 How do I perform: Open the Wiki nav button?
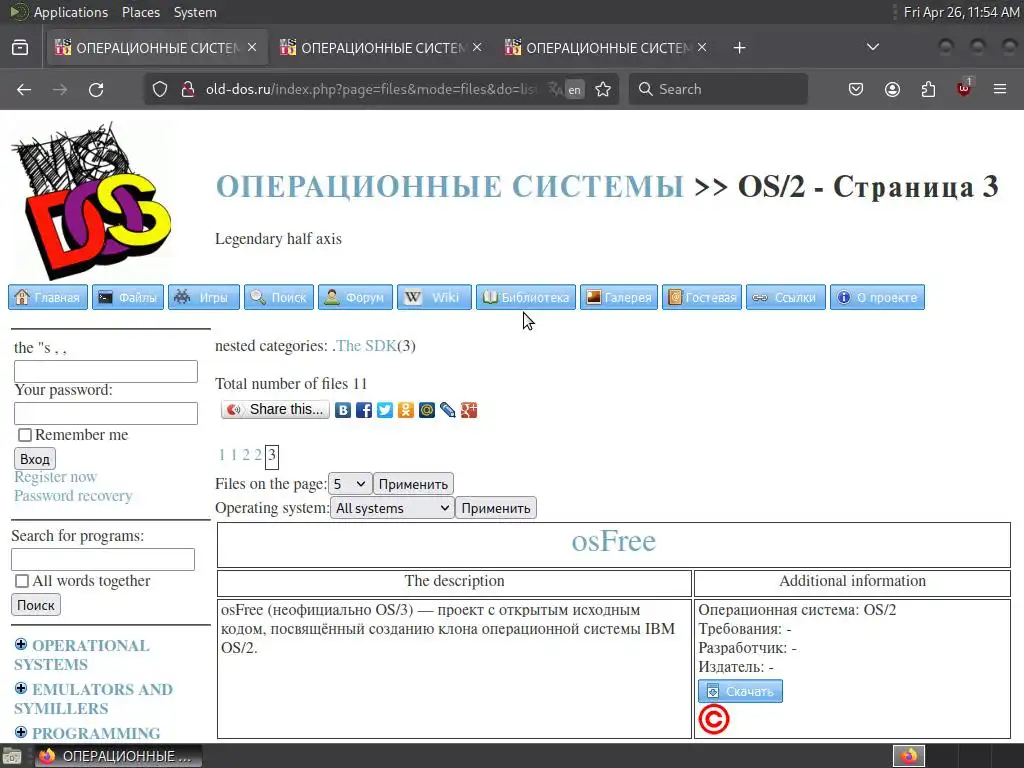434,297
